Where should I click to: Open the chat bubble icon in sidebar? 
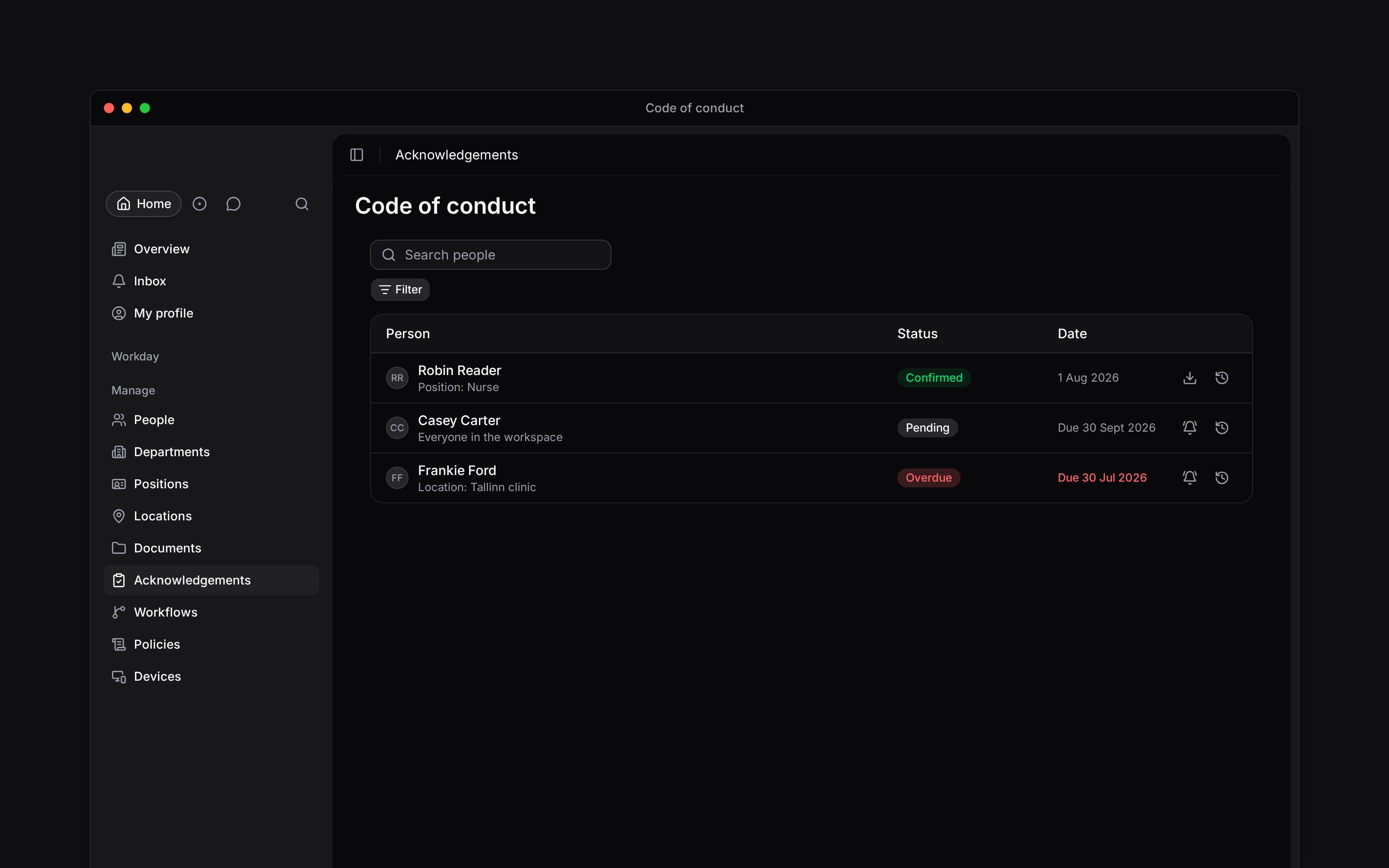233,204
